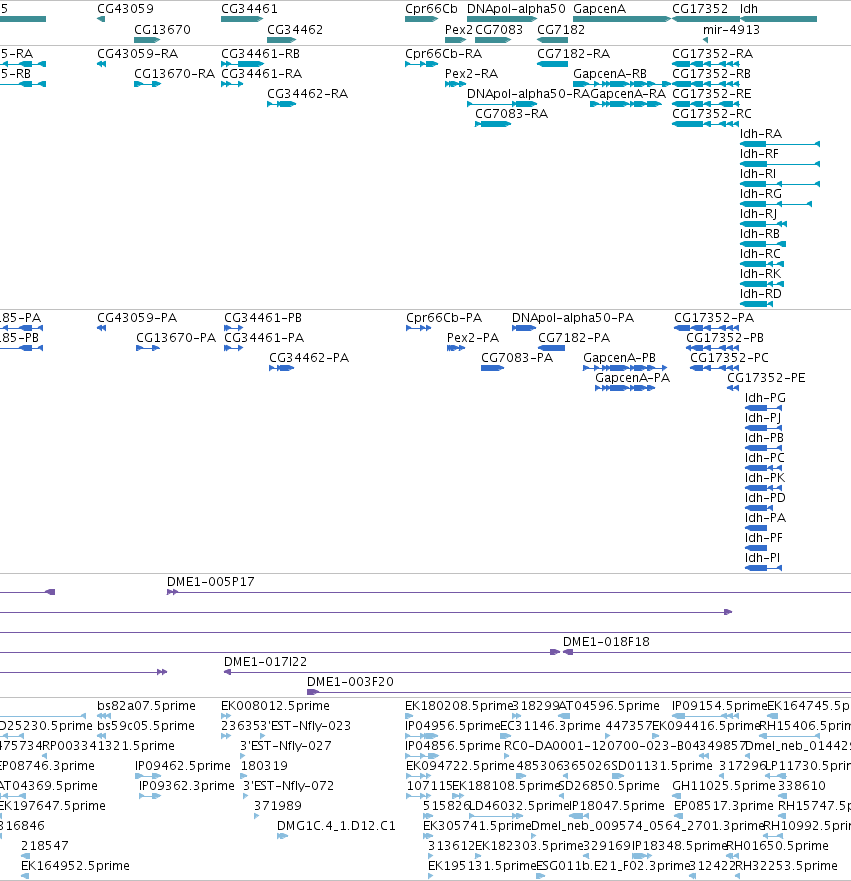This screenshot has width=851, height=881.
Task: Click transcript label GapcenA-RB
Action: [610, 74]
